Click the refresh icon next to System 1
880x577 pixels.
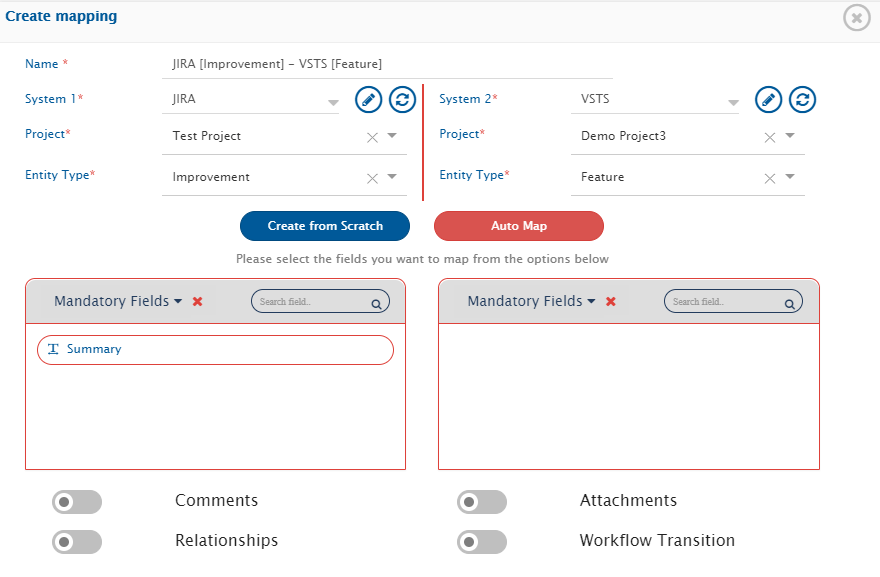402,99
